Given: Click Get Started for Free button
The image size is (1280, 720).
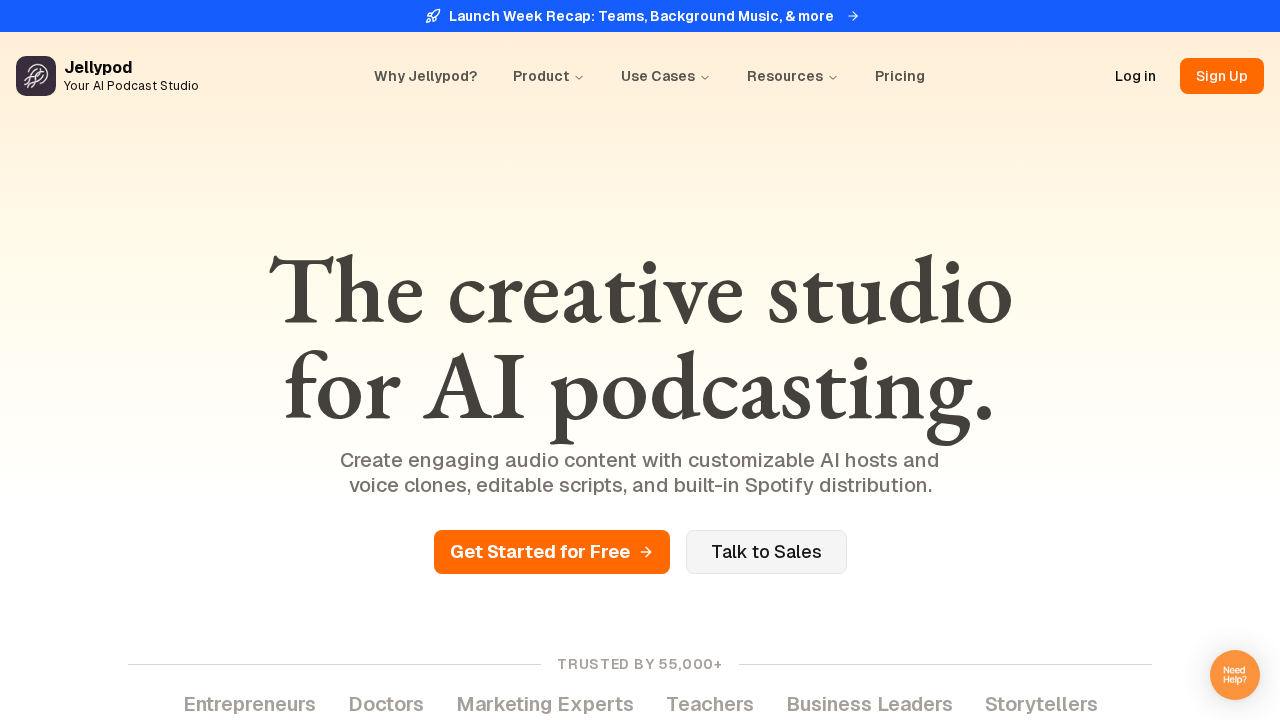Looking at the screenshot, I should 551,552.
